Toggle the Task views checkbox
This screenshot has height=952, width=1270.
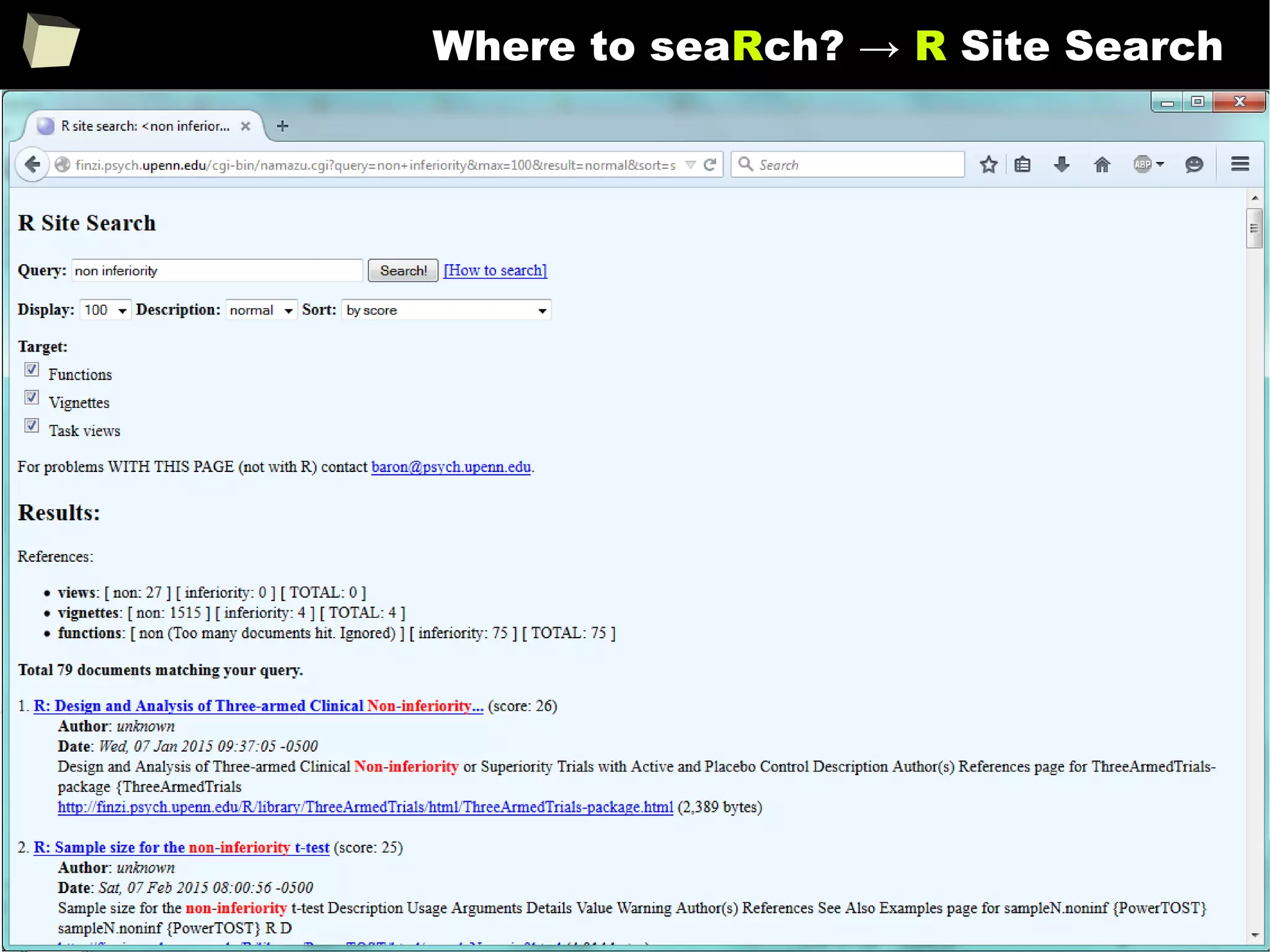pos(32,425)
